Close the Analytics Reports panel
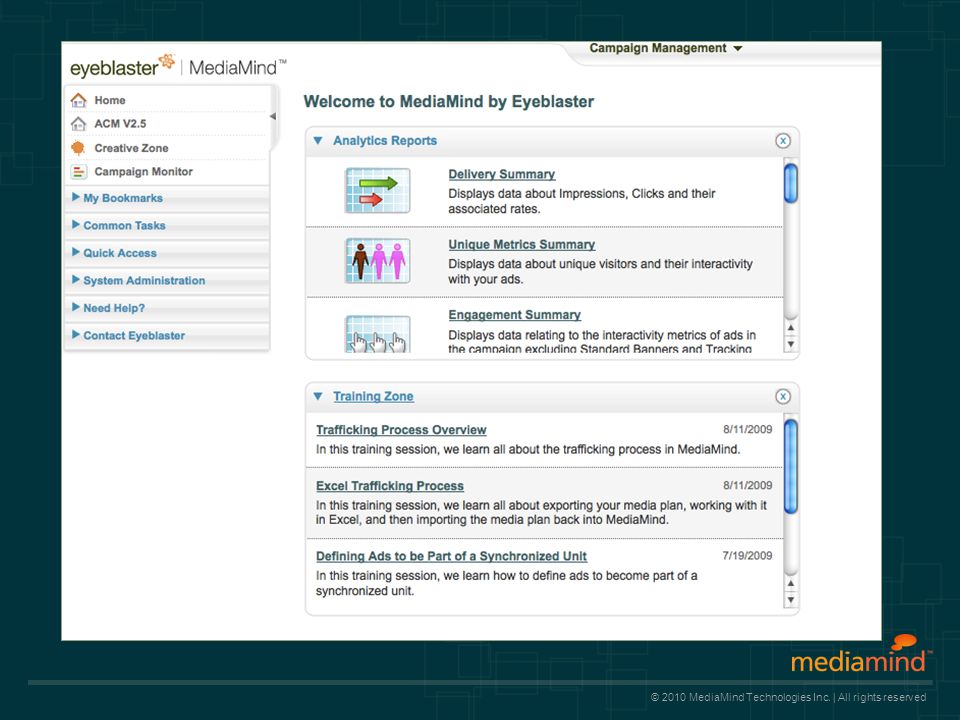960x720 pixels. 782,141
